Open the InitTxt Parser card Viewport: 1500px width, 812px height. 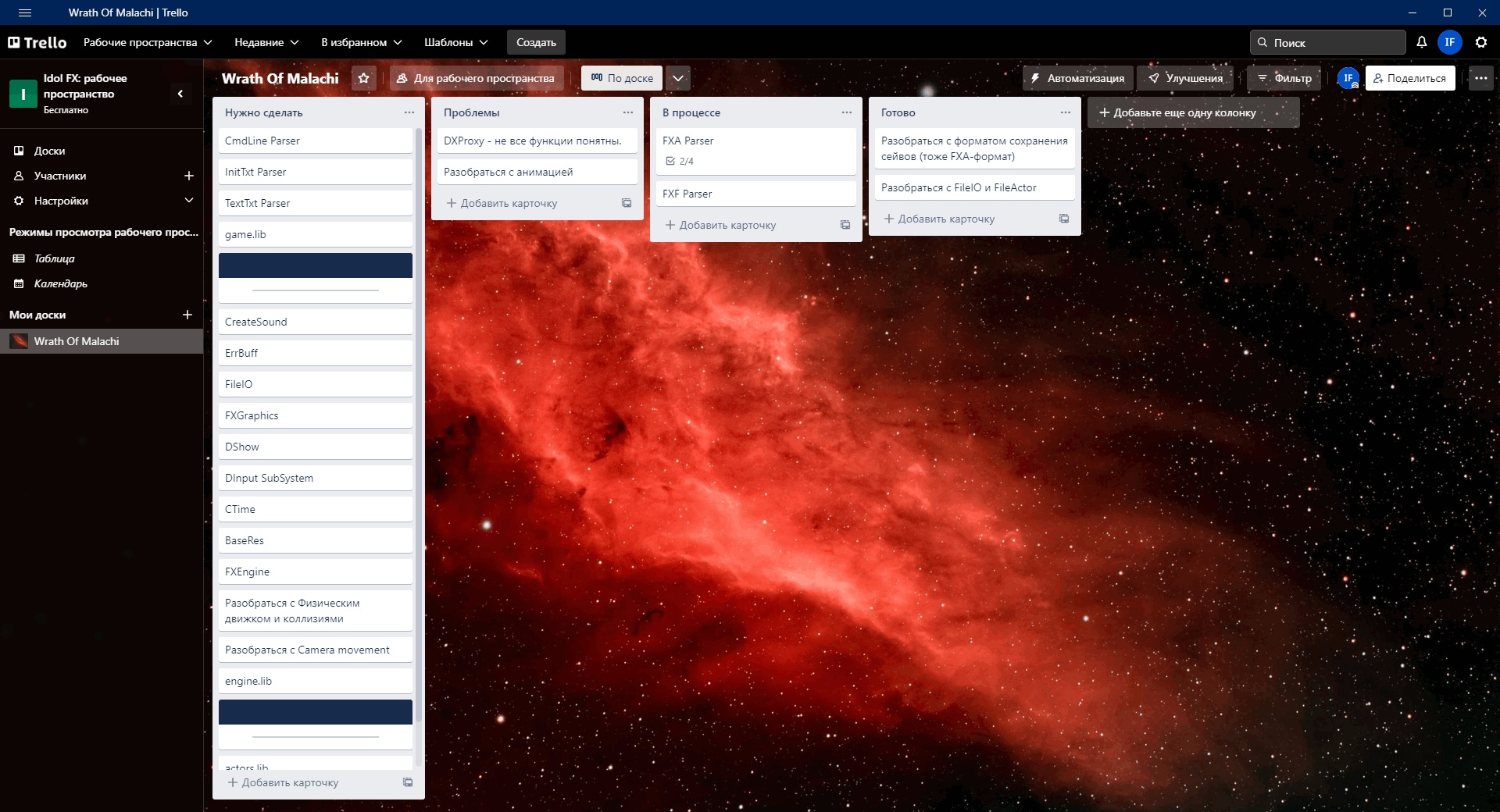(316, 172)
